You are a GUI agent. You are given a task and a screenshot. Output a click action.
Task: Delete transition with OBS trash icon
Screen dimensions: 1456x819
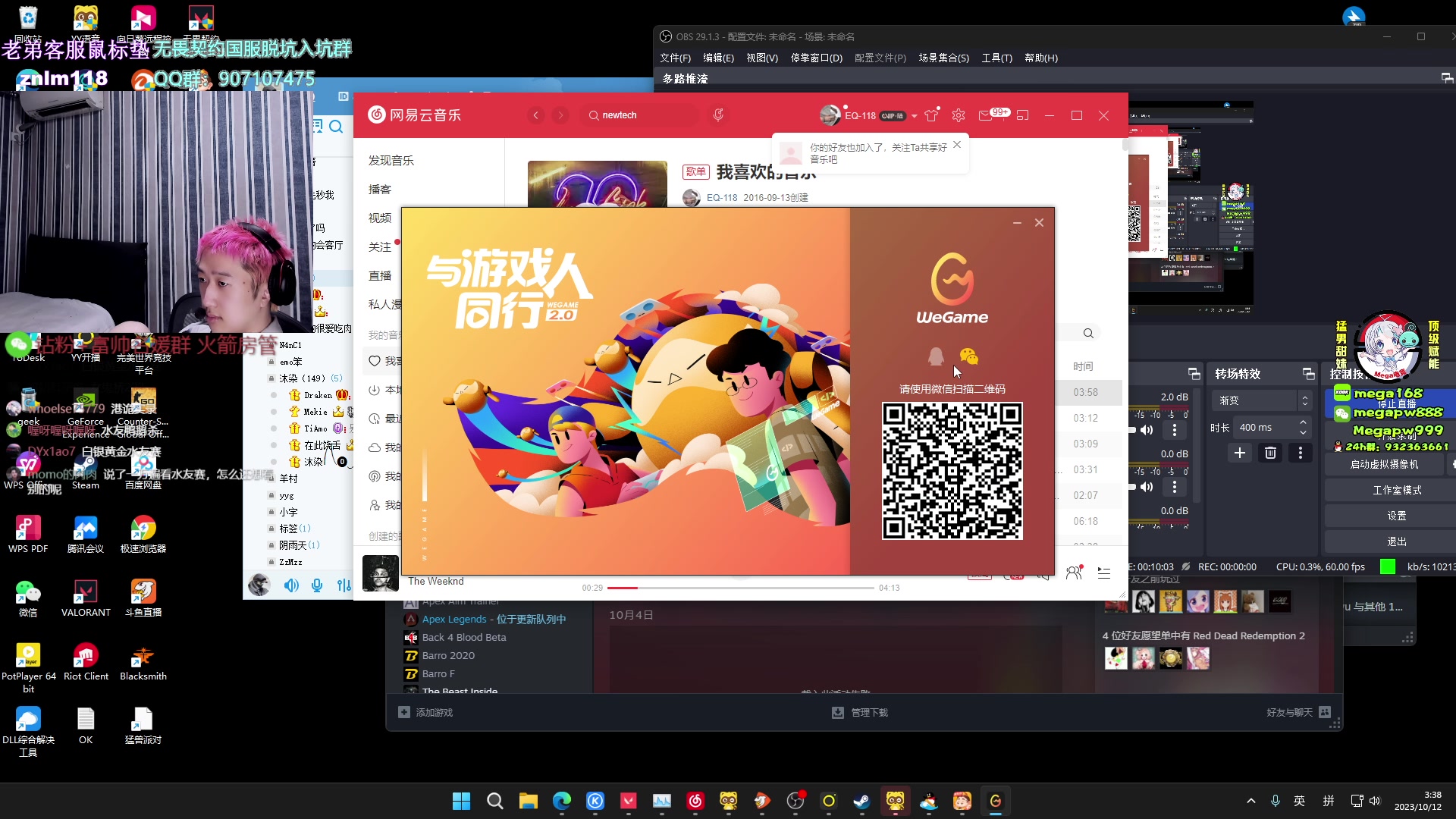(x=1270, y=453)
